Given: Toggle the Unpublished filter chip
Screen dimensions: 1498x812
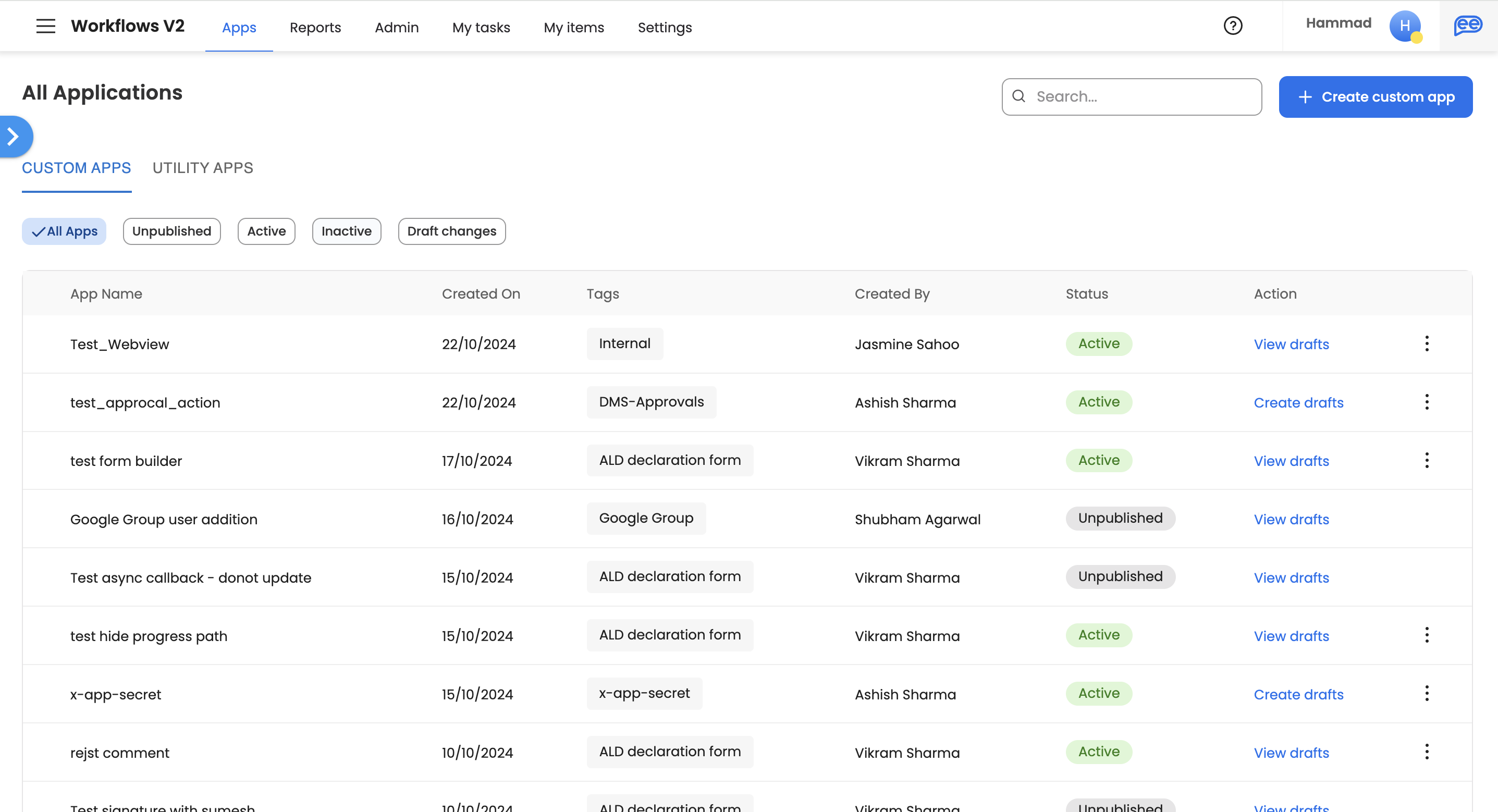Looking at the screenshot, I should coord(171,231).
